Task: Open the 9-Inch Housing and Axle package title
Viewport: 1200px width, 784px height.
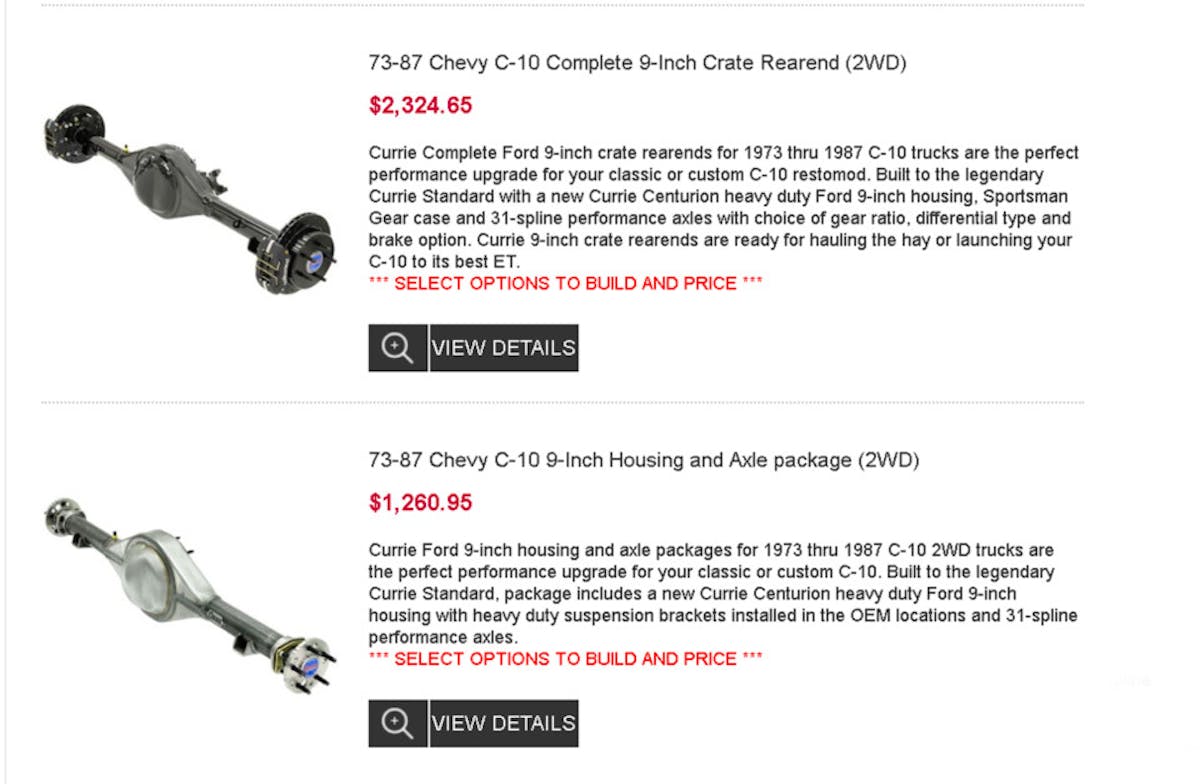Action: pos(643,460)
